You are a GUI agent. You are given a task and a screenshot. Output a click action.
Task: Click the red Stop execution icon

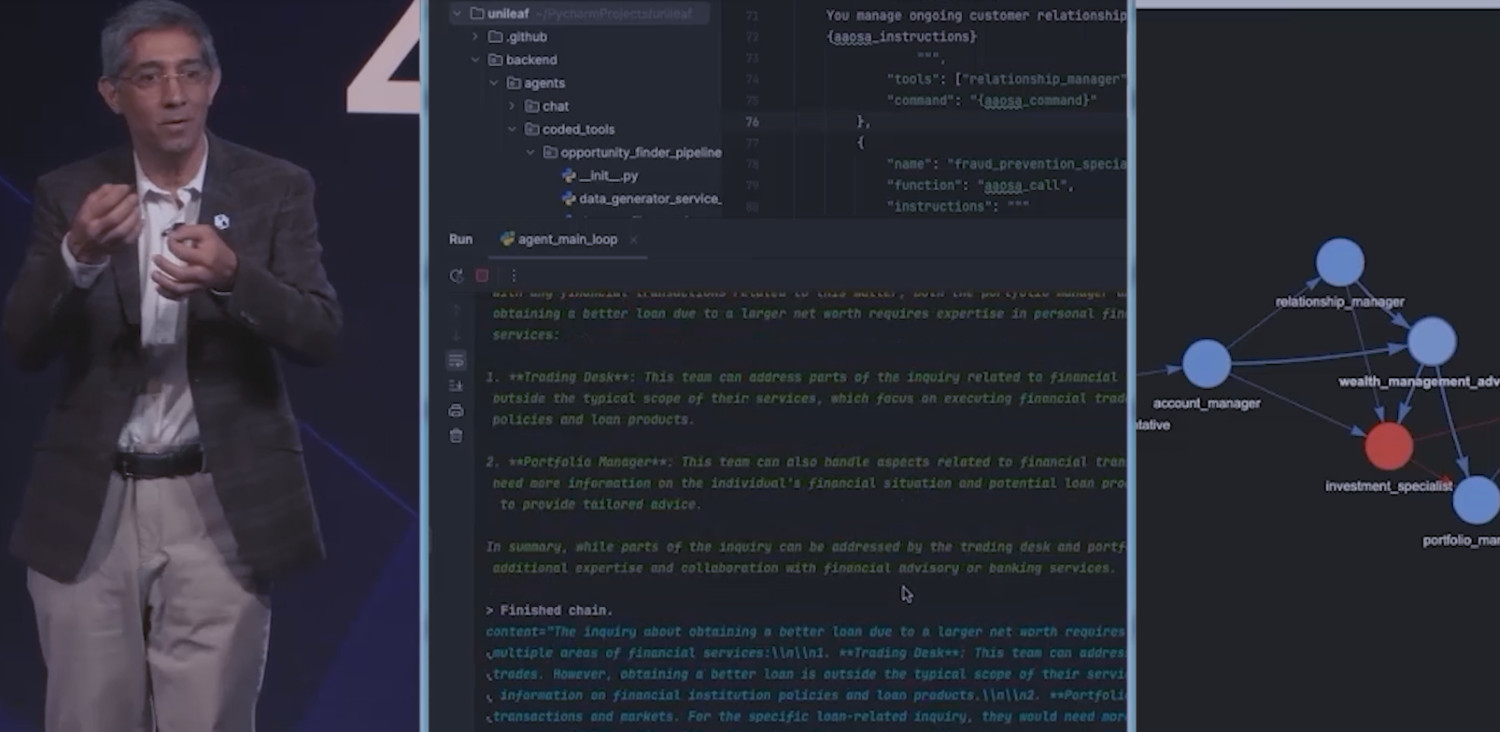click(481, 275)
